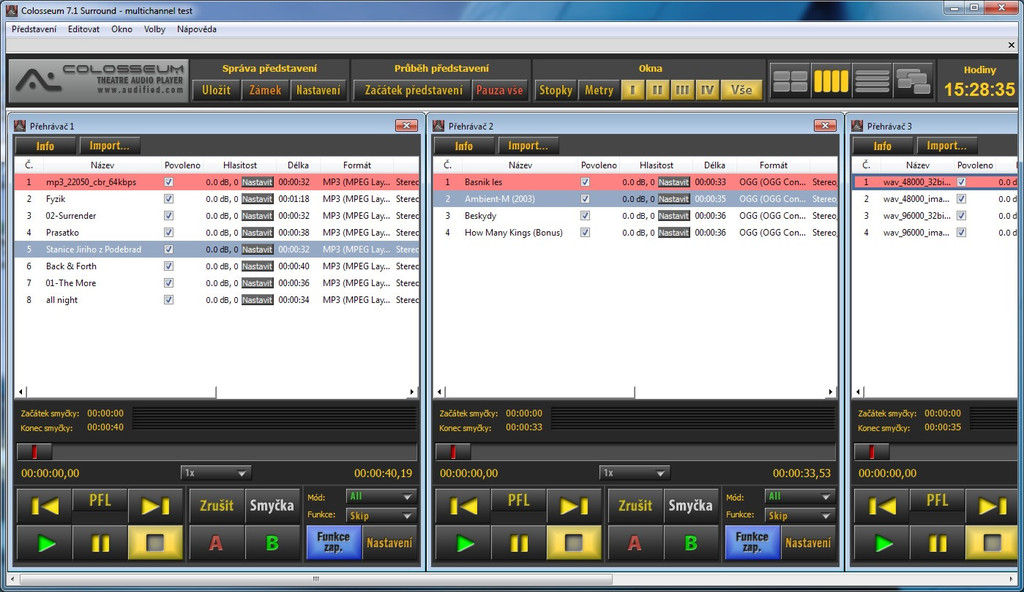Click the green Play button in Přehrávač 1

(x=45, y=543)
